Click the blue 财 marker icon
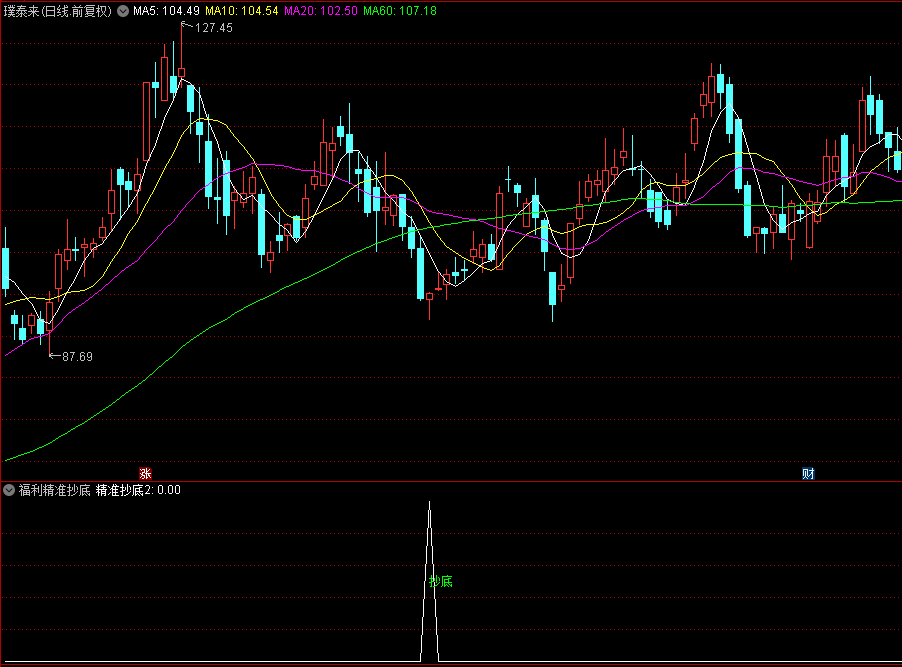Viewport: 902px width, 667px height. point(808,474)
